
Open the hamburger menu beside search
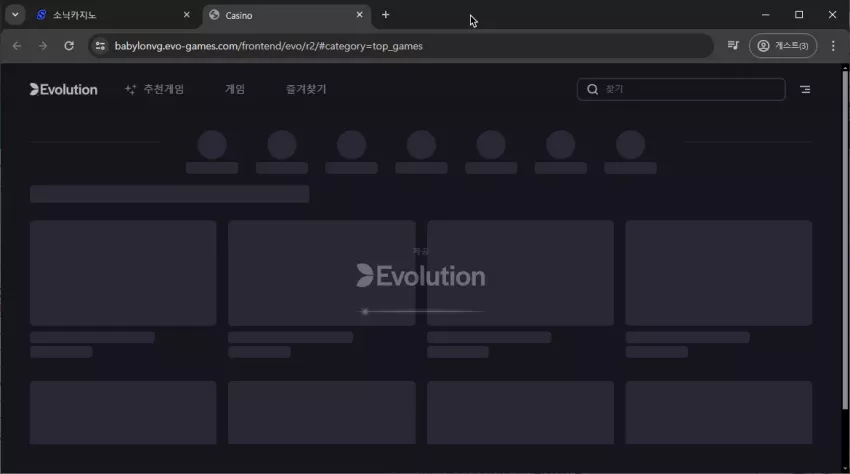point(805,89)
